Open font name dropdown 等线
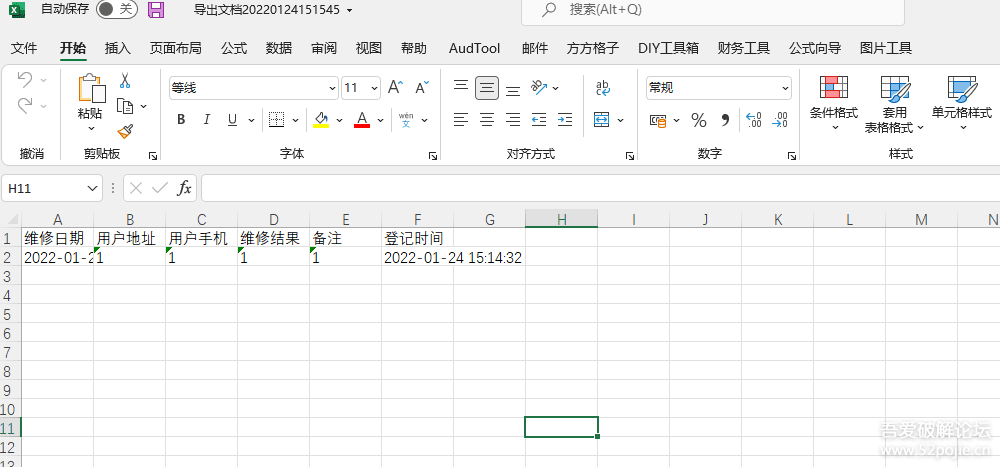 click(332, 88)
